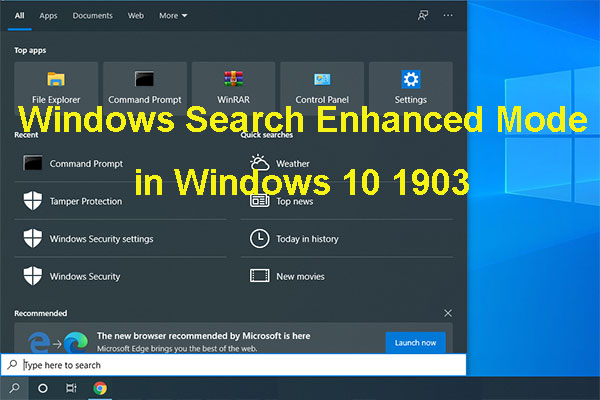Click the Edge browser recommendation headline

(x=204, y=336)
